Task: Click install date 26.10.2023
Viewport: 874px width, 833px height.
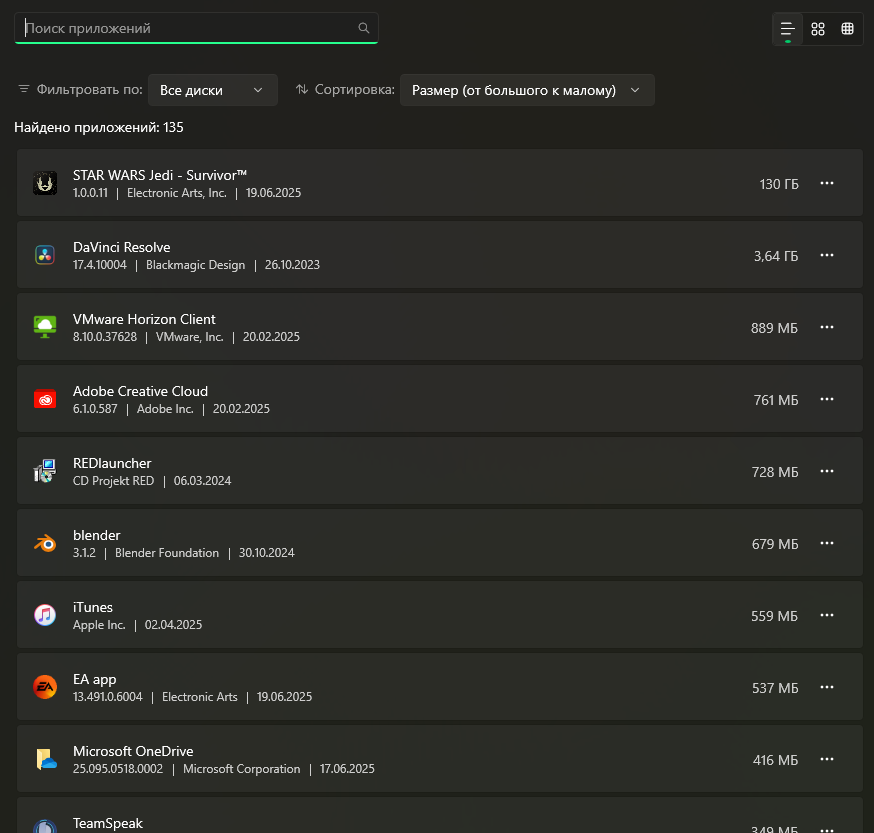Action: [292, 265]
